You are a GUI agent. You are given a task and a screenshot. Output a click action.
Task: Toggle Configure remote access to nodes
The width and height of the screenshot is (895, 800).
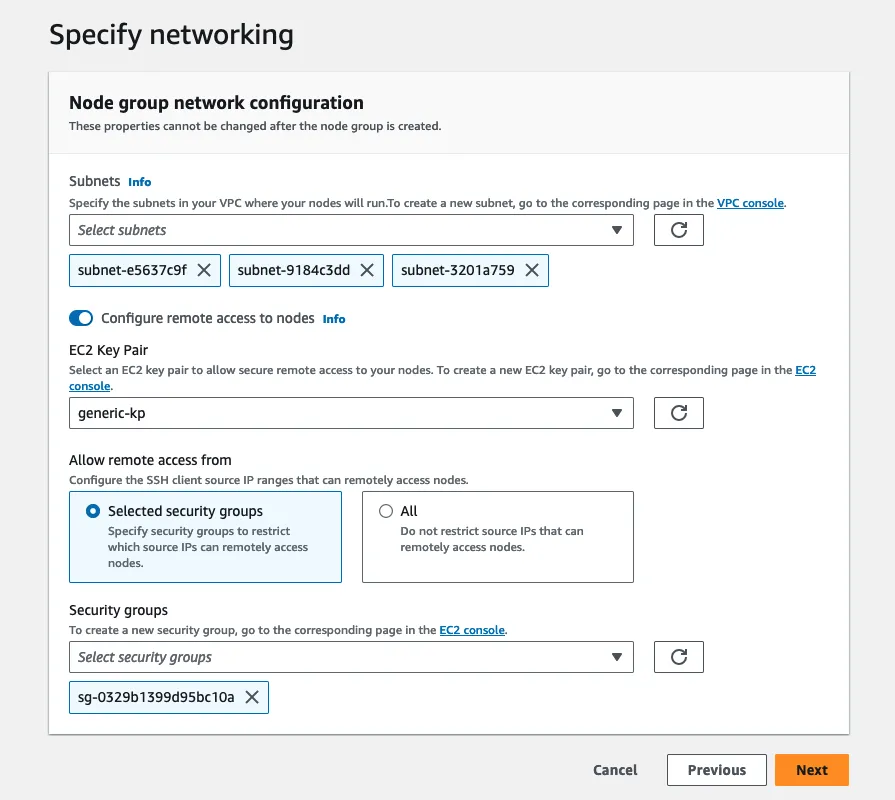(81, 318)
